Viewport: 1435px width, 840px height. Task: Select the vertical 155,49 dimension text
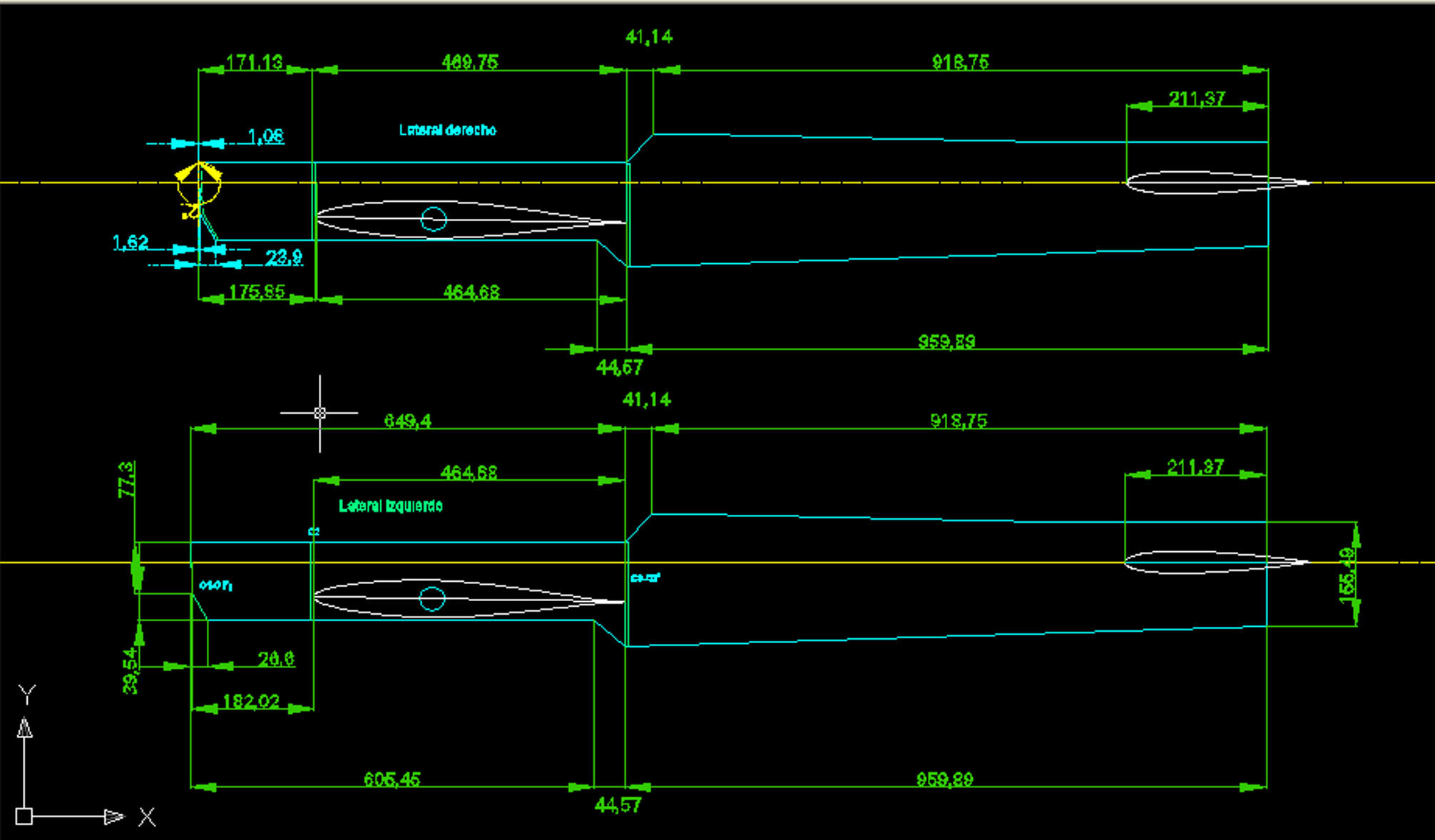1347,575
